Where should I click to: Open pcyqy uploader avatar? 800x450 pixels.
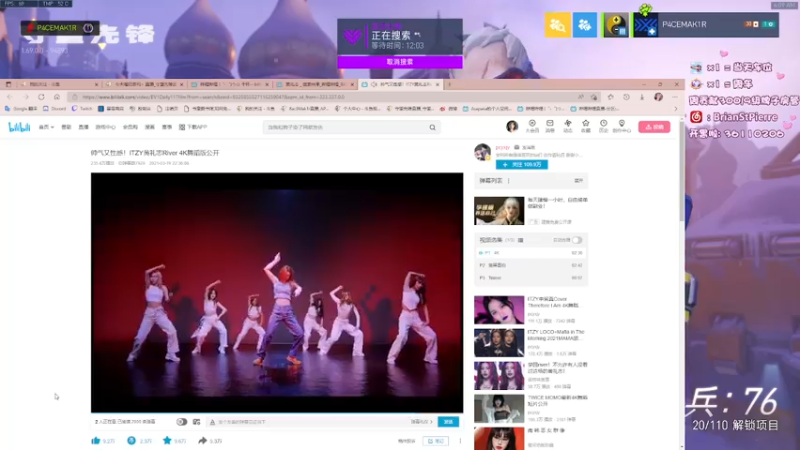tap(482, 152)
